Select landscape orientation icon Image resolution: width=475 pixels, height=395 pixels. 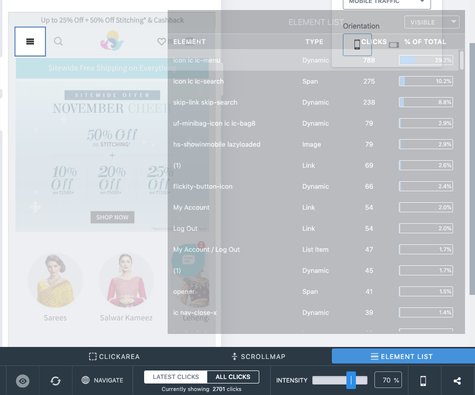pos(394,45)
